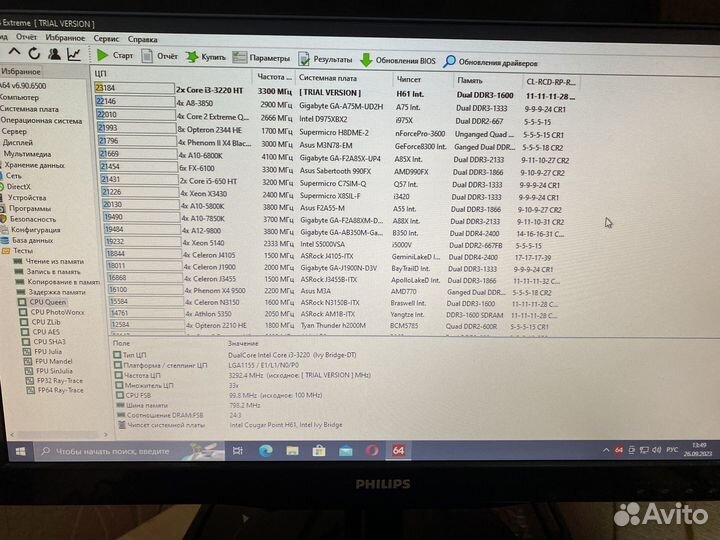Viewport: 720px width, 540px height.
Task: Sort by the Частота column header
Action: click(274, 77)
